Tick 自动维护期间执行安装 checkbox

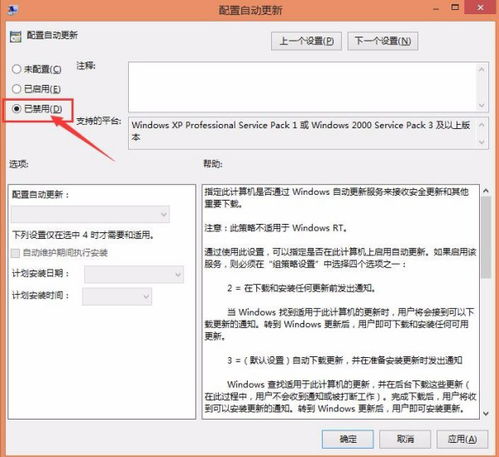pyautogui.click(x=15, y=253)
